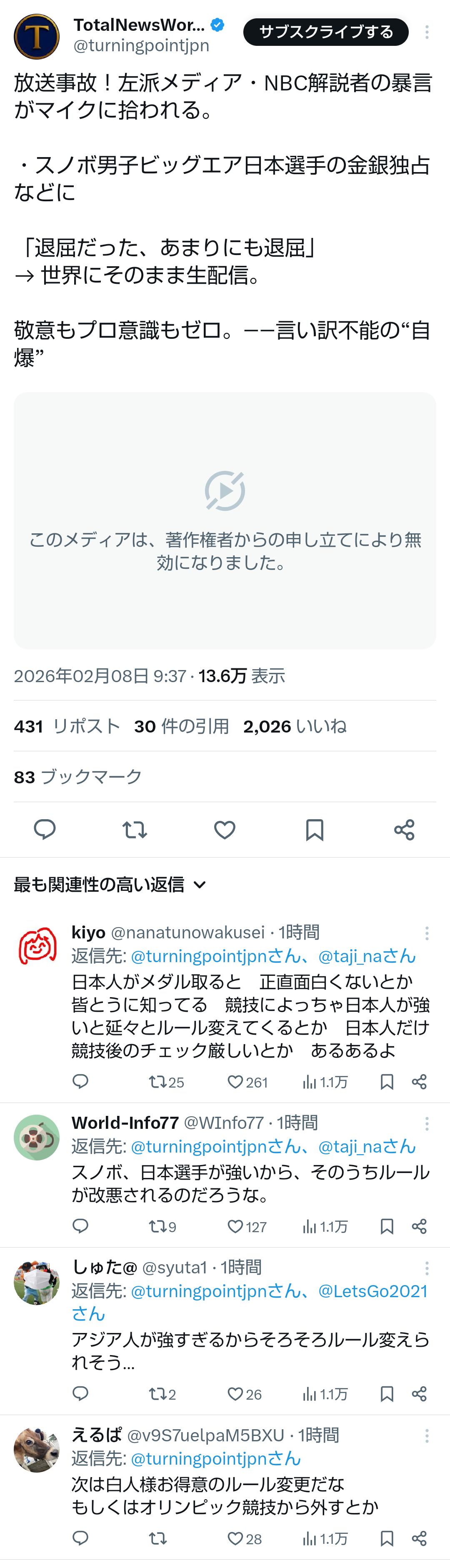Open the three-dot menu on main post
The height and width of the screenshot is (1568, 450).
[427, 32]
